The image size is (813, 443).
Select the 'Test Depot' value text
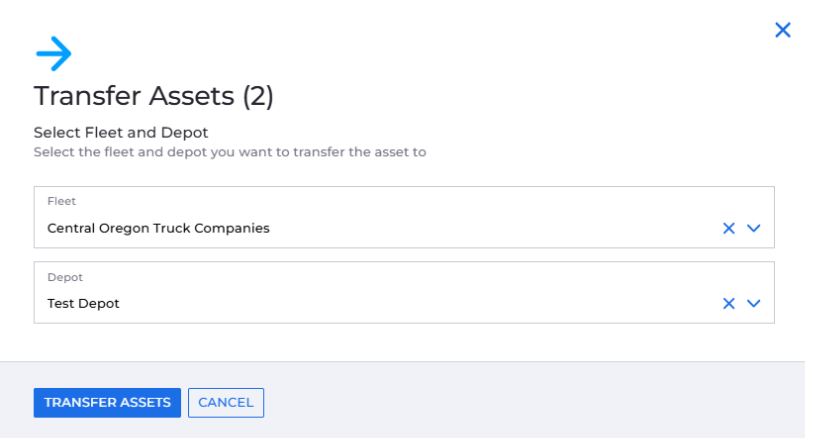[x=83, y=303]
